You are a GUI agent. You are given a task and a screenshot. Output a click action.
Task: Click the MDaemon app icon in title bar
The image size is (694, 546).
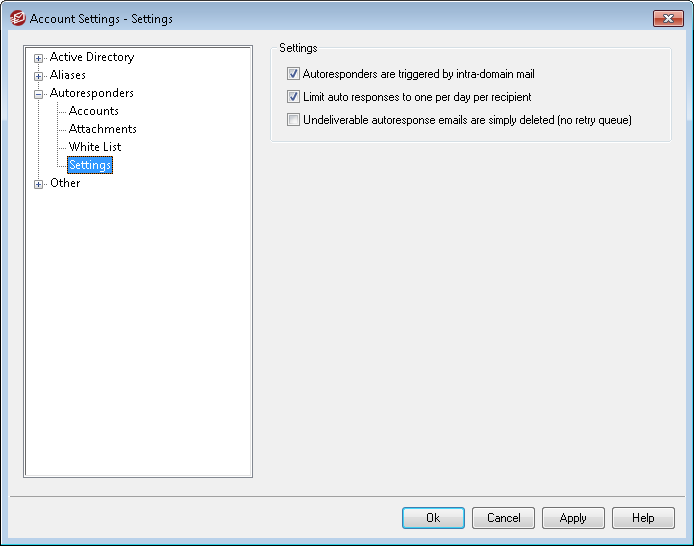click(17, 18)
